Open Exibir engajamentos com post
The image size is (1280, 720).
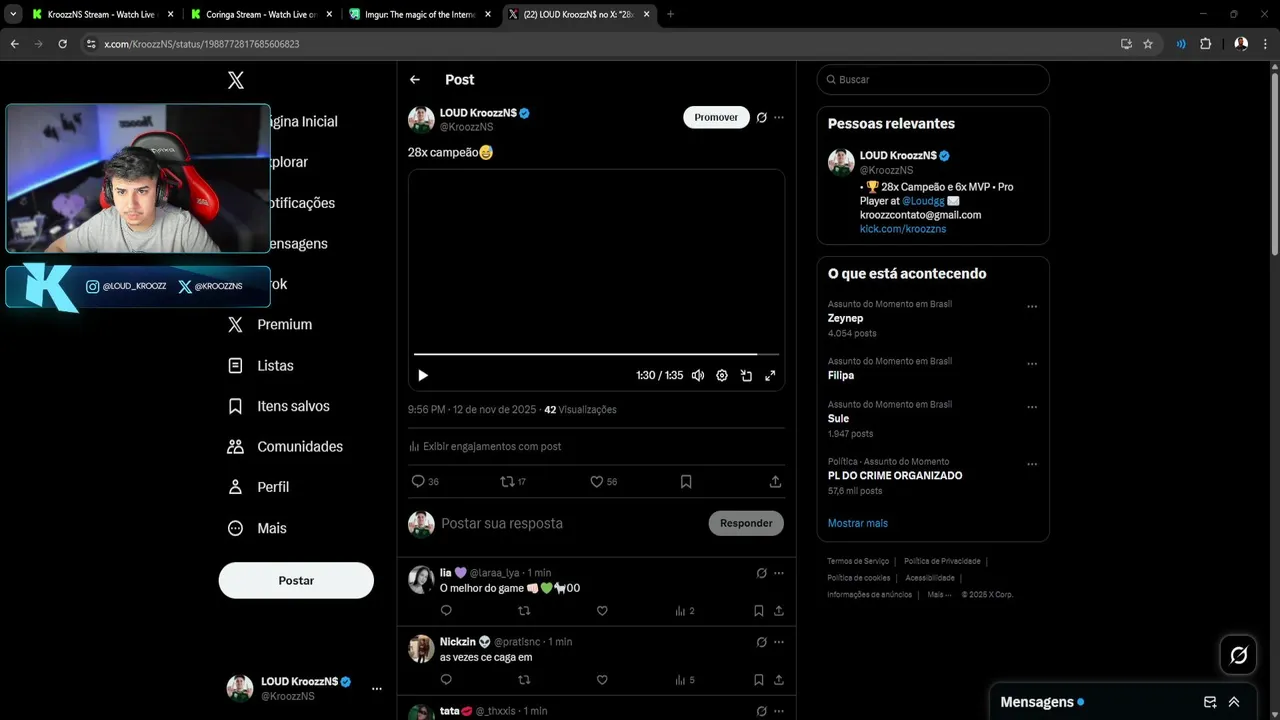(x=485, y=446)
